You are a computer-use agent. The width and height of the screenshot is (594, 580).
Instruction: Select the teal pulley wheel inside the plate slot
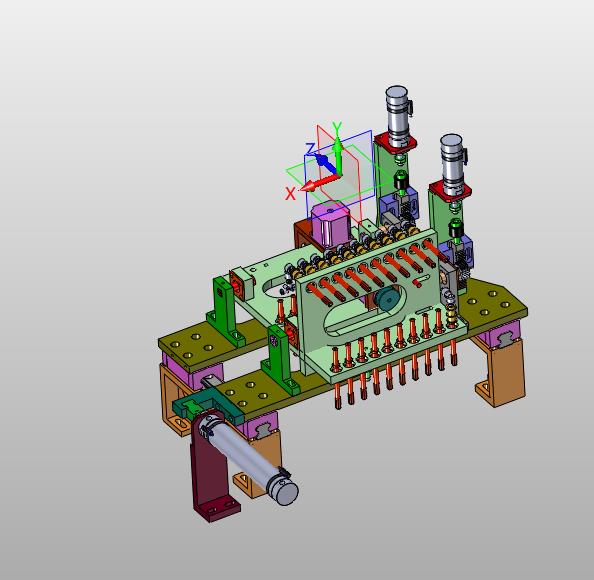388,298
